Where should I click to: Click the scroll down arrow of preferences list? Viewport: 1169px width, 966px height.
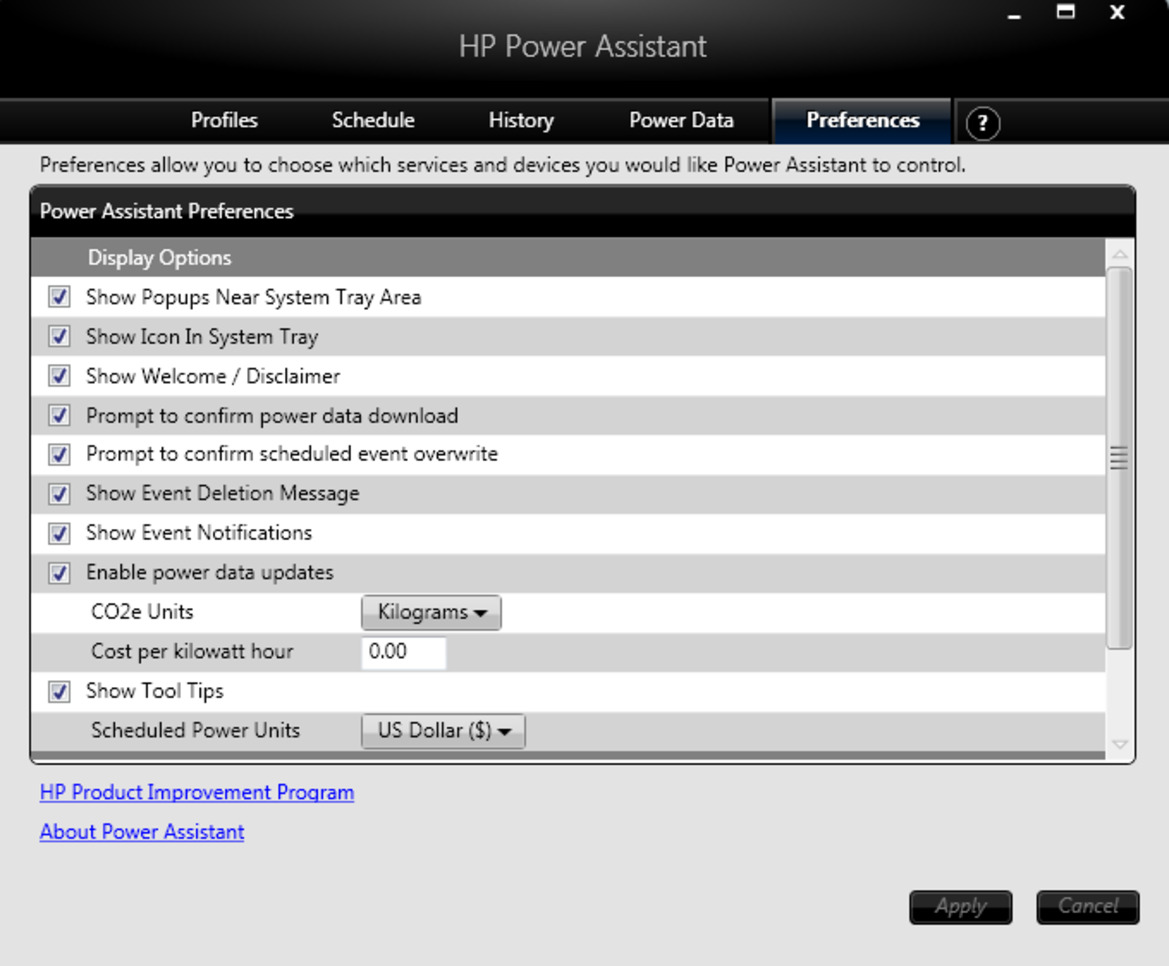(x=1119, y=744)
